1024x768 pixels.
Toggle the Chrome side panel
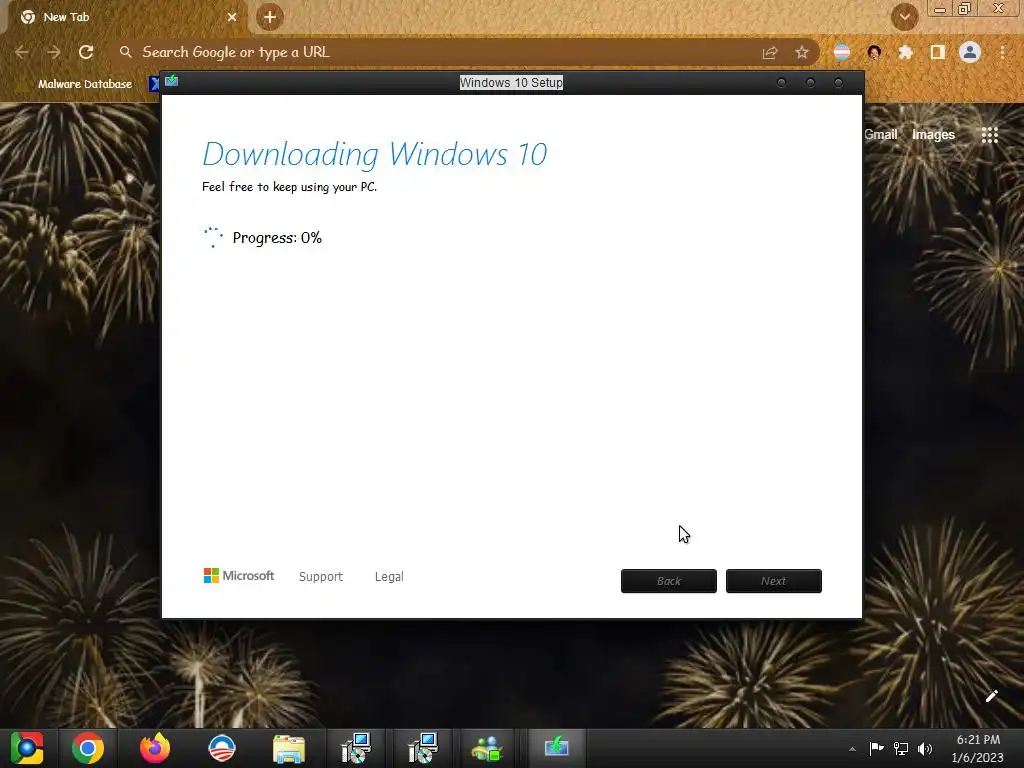tap(938, 52)
